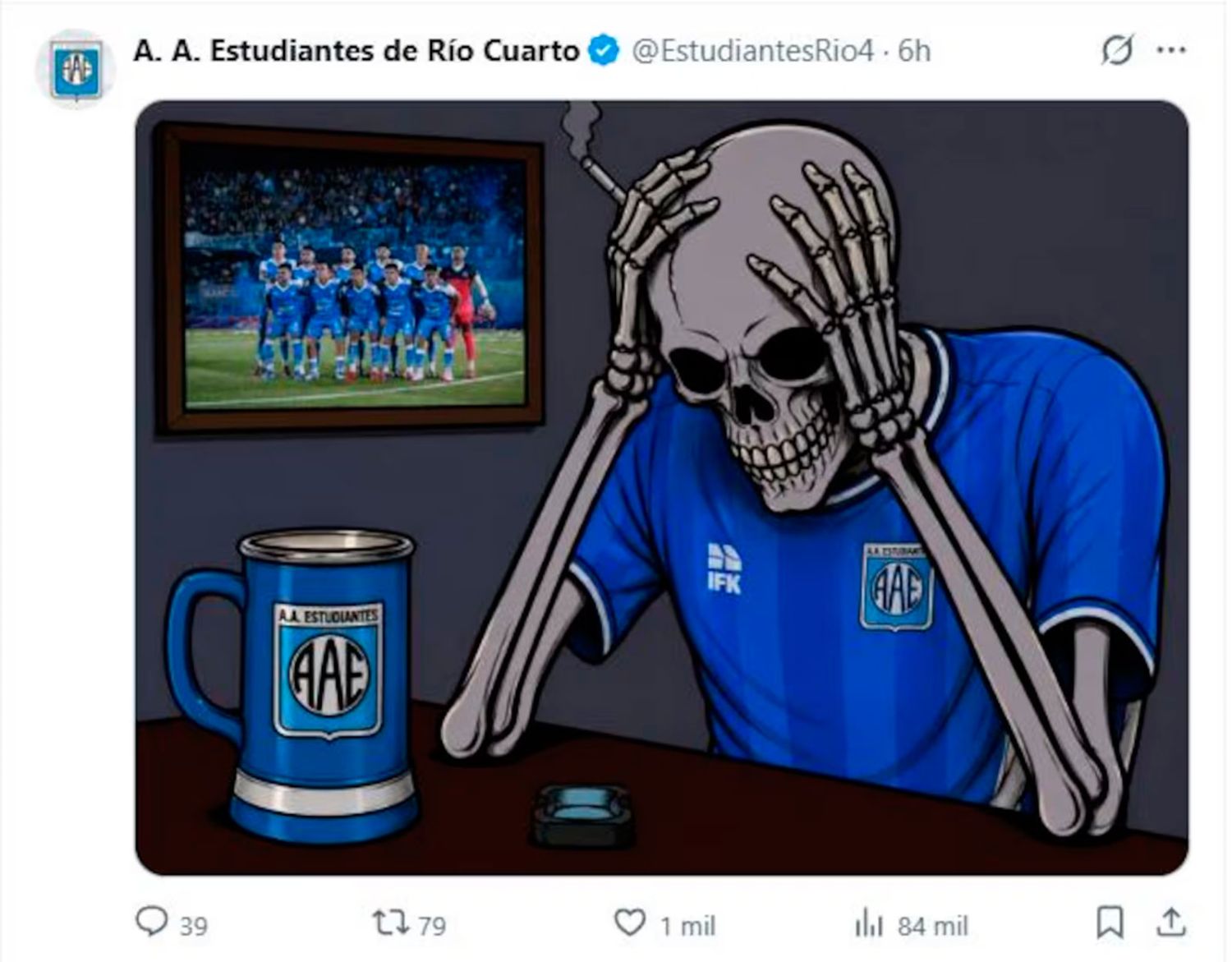Open the share upload icon

click(1170, 923)
